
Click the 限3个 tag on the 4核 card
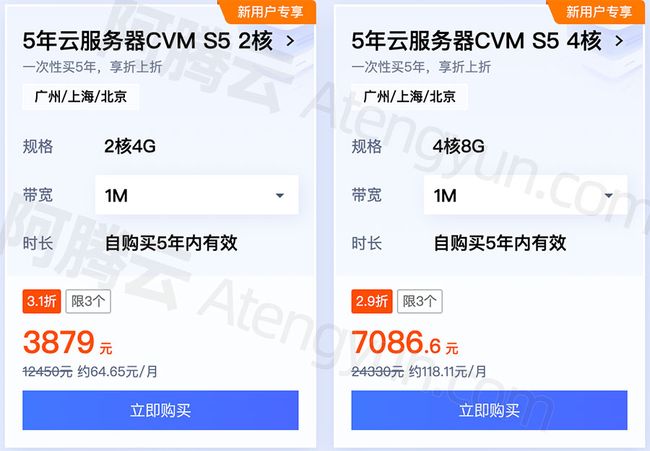click(420, 301)
